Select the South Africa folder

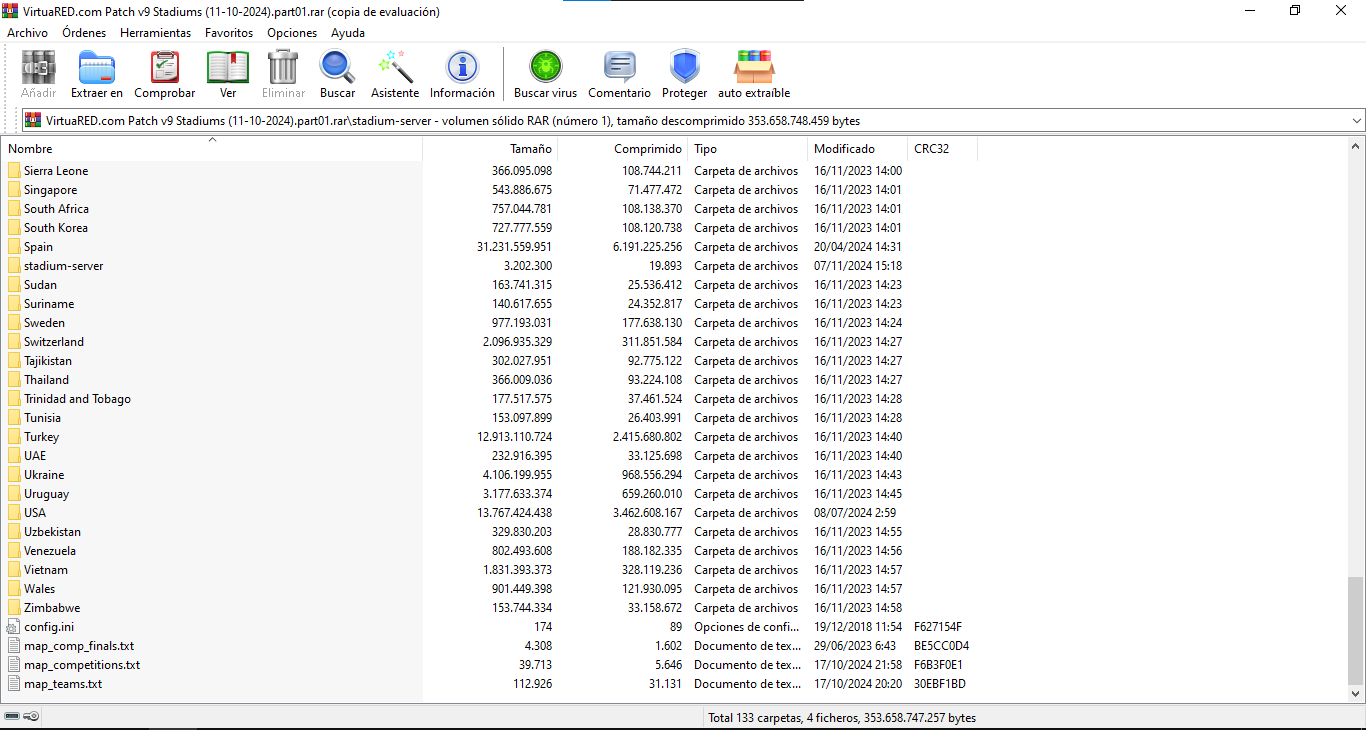(56, 209)
